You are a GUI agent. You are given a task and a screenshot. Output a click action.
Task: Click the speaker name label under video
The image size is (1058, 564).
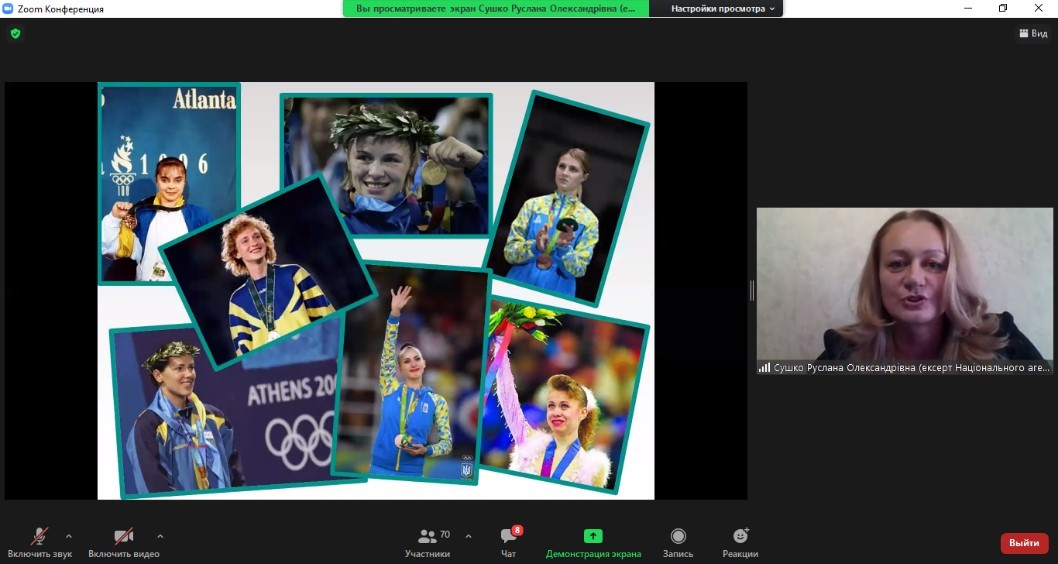click(904, 367)
